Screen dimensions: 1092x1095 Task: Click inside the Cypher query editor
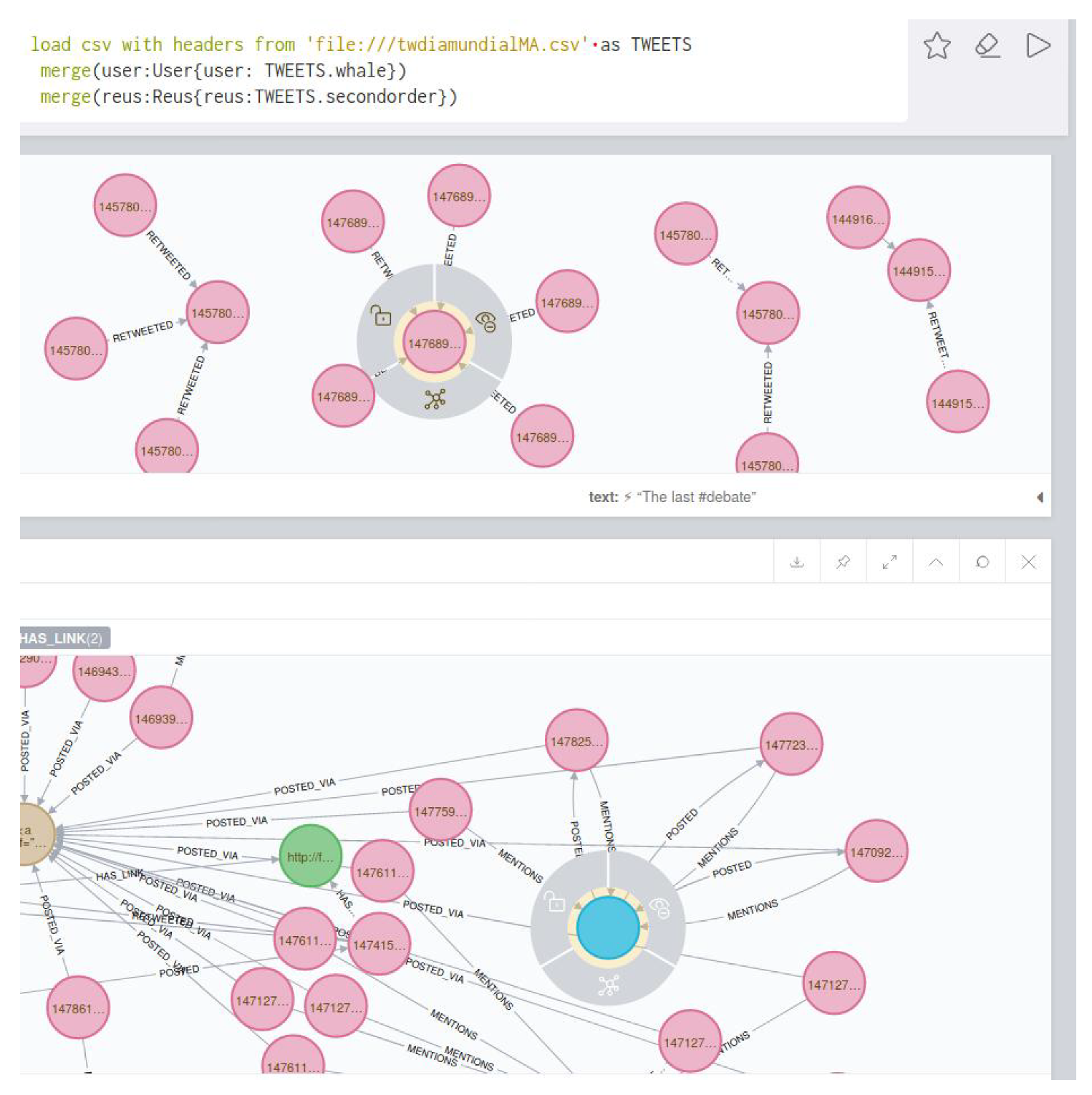(x=430, y=72)
